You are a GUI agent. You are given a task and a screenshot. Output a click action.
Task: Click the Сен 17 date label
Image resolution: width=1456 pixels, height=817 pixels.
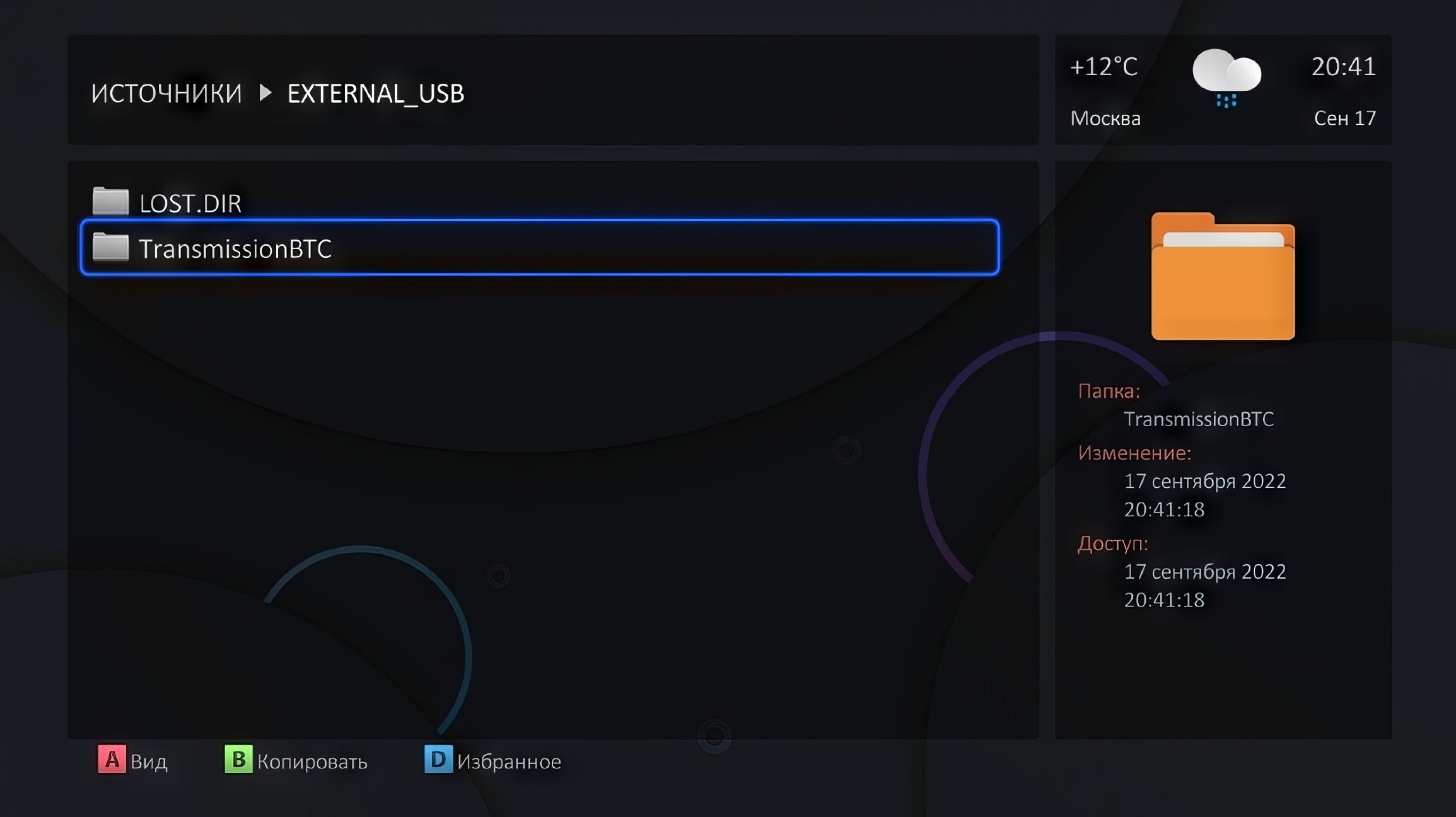point(1344,118)
